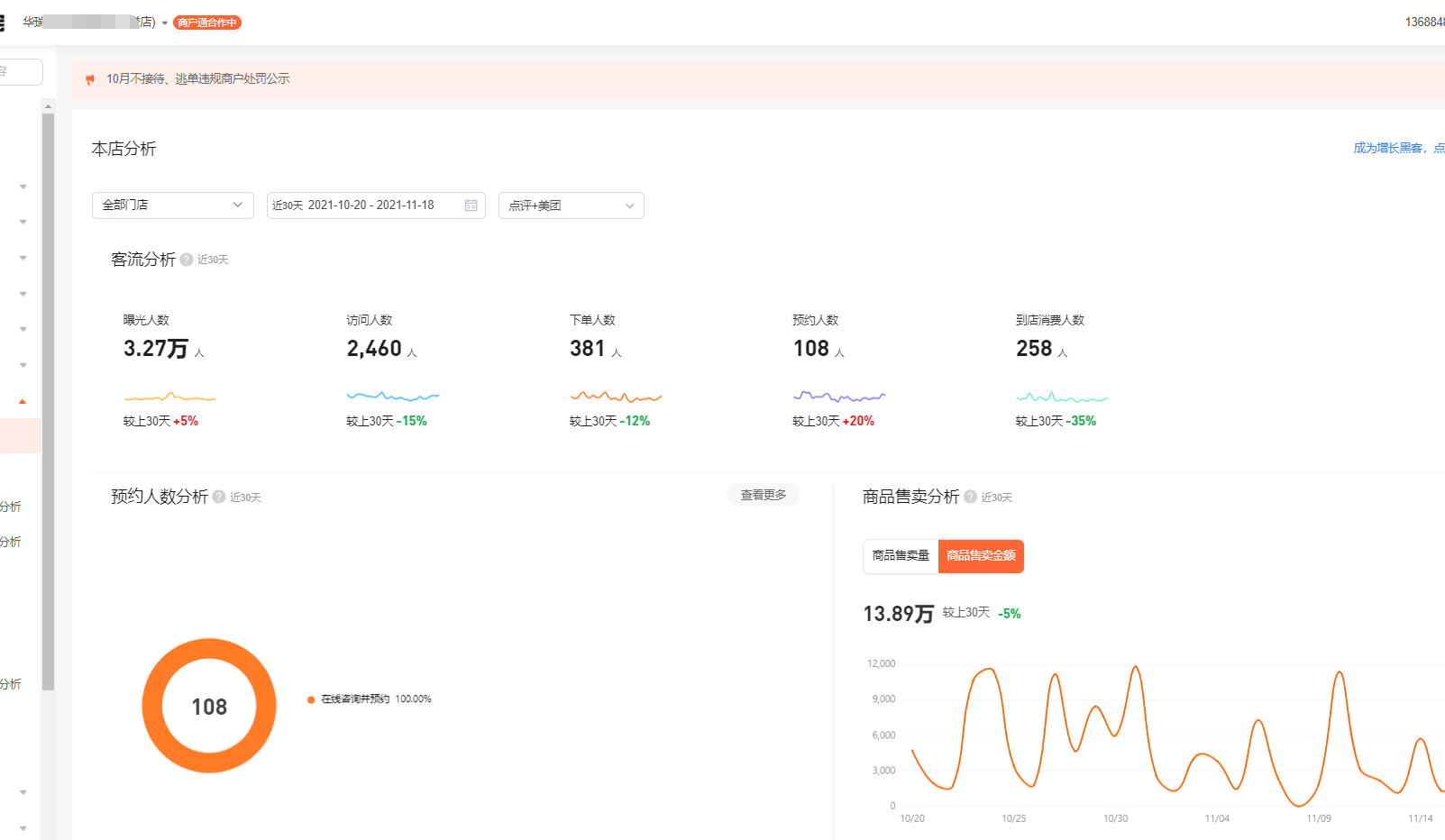Open the calendar icon in date range field

(471, 205)
